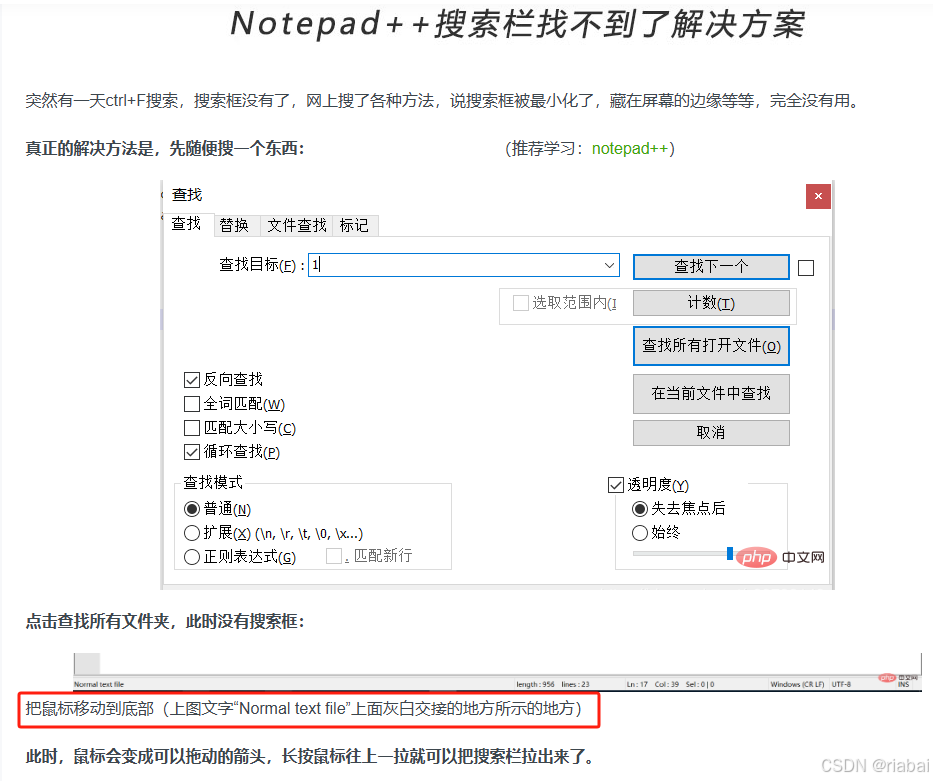The height and width of the screenshot is (781, 933).
Task: Switch transparency mode to 始终
Action: [x=640, y=532]
